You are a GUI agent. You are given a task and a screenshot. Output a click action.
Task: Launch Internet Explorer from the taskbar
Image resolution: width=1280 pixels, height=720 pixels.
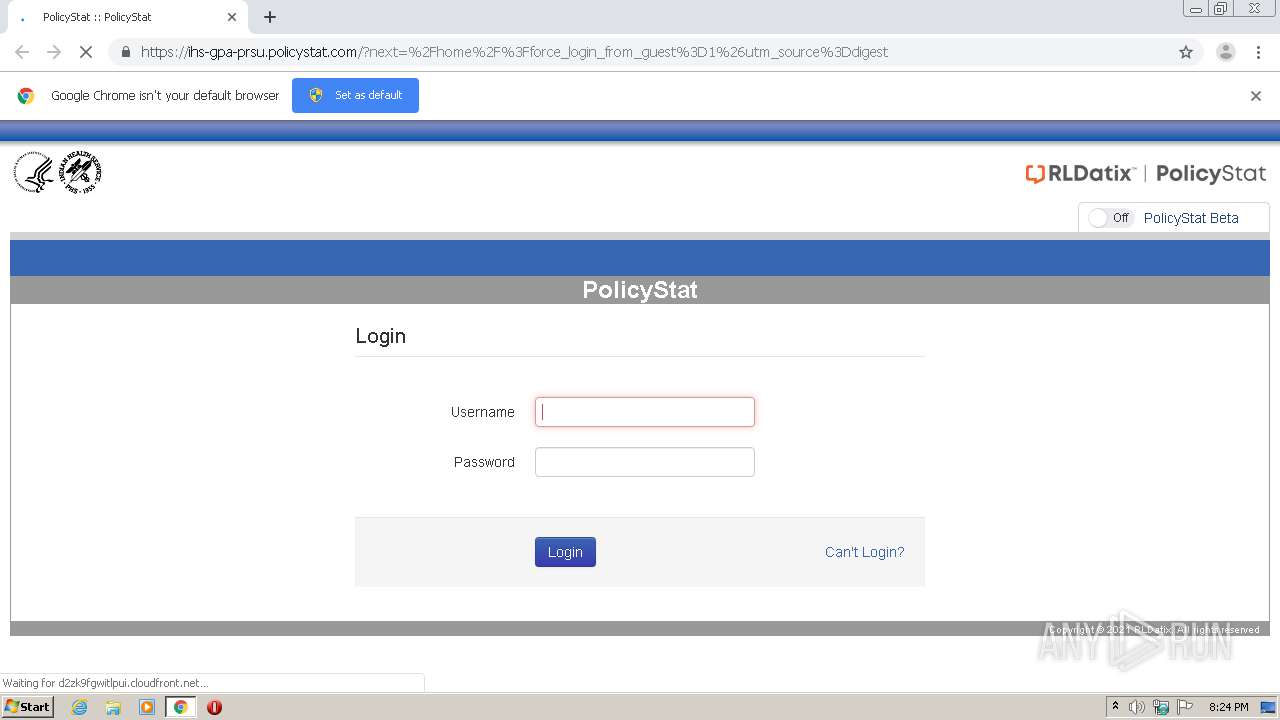click(x=79, y=707)
